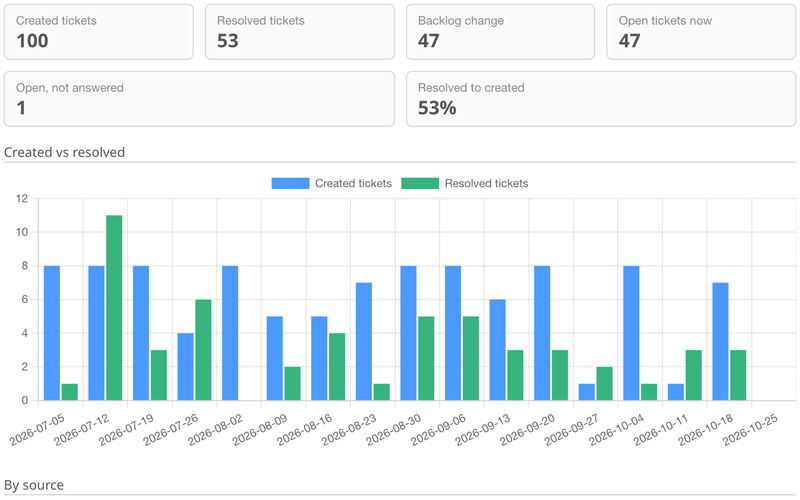Click the blue created bar for 2026-07-12
This screenshot has width=800, height=500.
coord(96,333)
